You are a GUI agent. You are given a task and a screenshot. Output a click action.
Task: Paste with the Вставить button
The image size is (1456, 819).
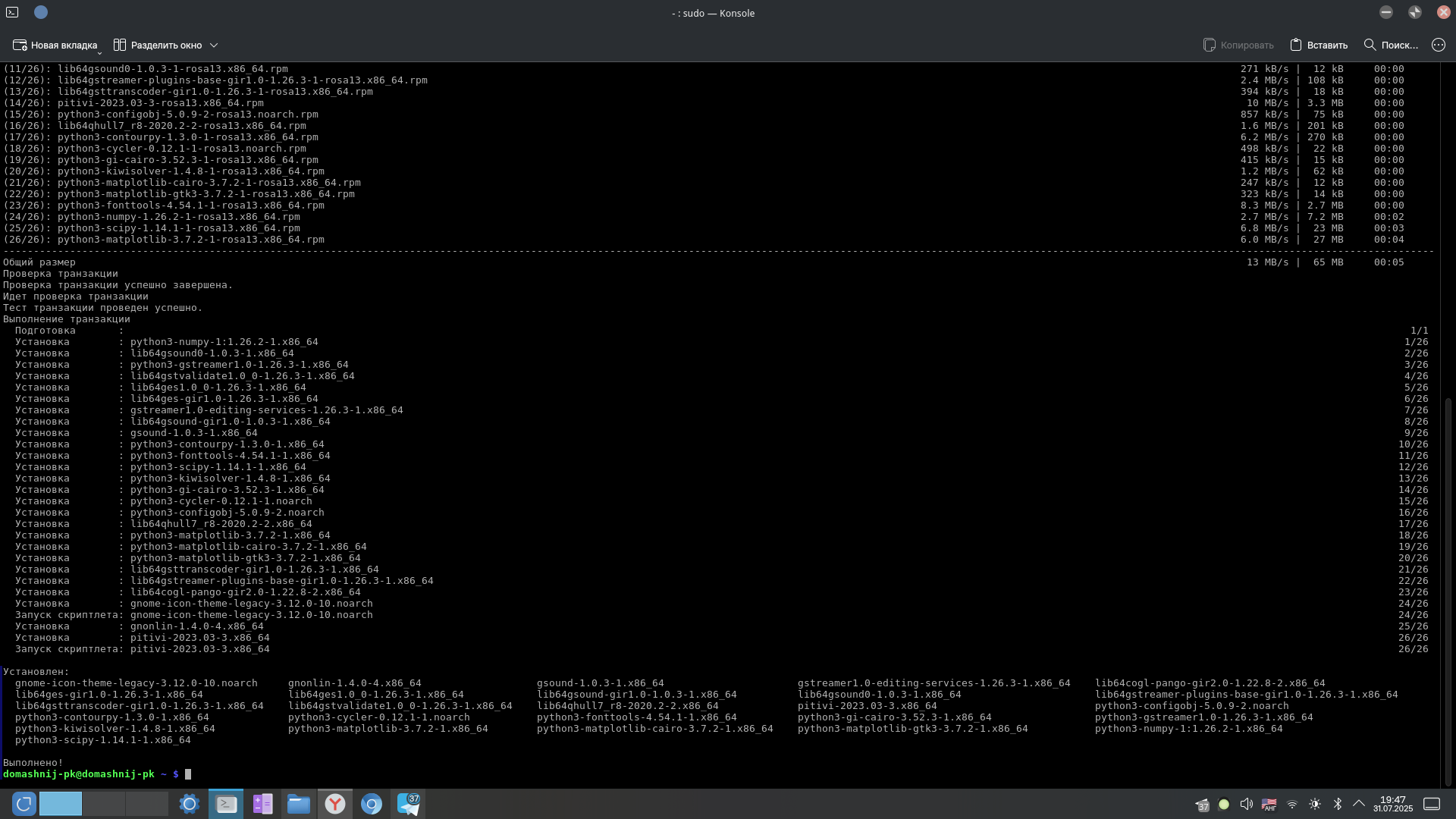[1319, 45]
